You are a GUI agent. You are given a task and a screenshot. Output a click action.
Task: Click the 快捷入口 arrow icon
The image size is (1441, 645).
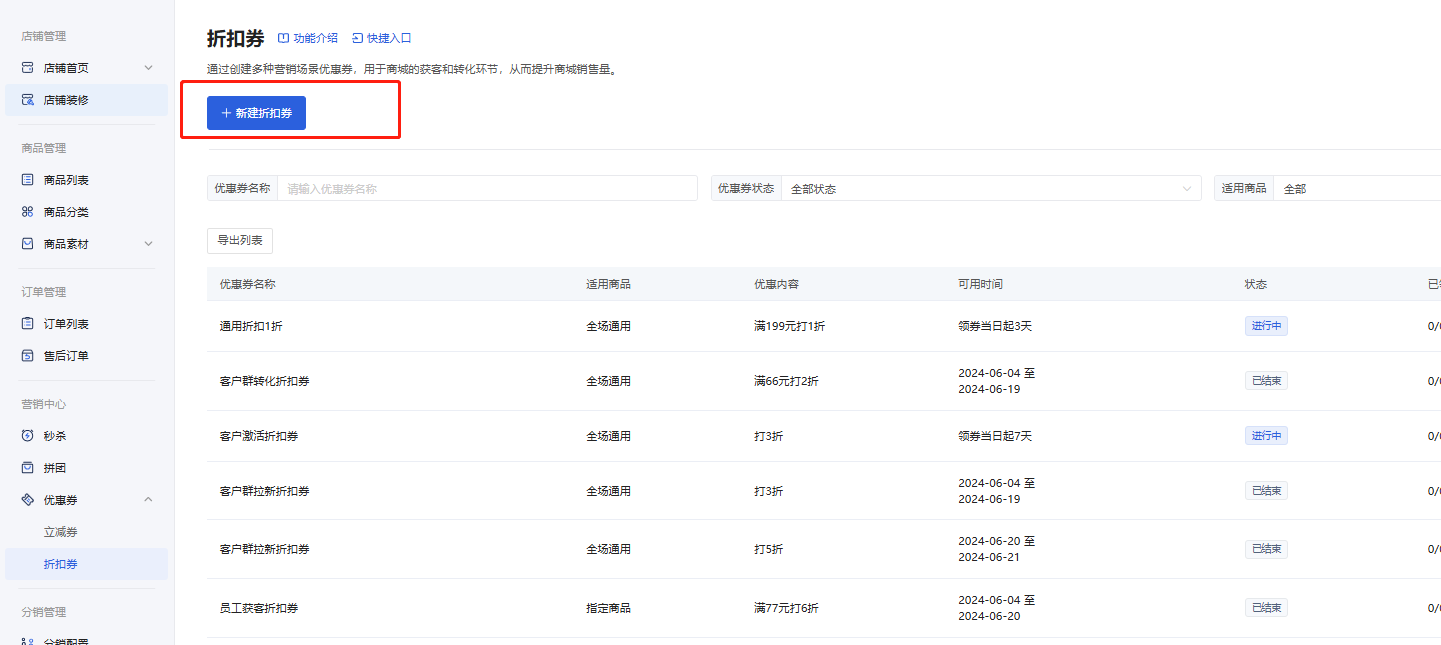click(357, 38)
